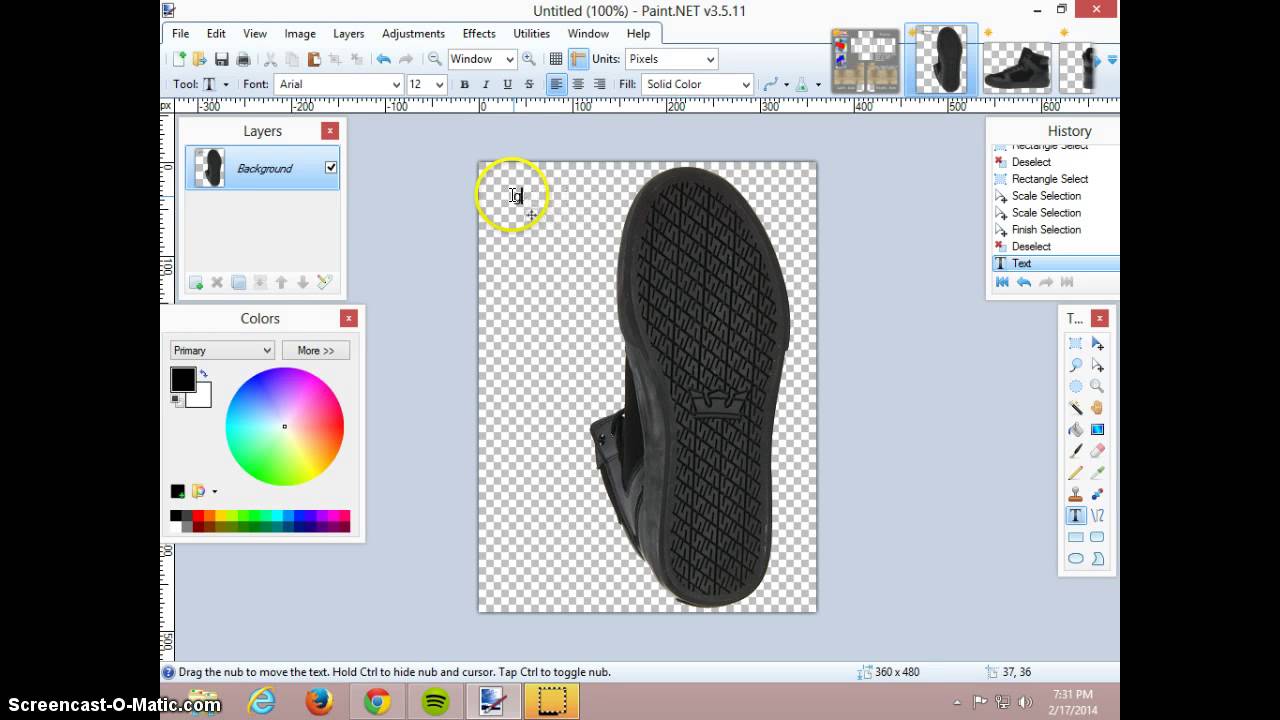The height and width of the screenshot is (720, 1280).
Task: Open layer properties icon in Layers panel
Action: [x=325, y=283]
